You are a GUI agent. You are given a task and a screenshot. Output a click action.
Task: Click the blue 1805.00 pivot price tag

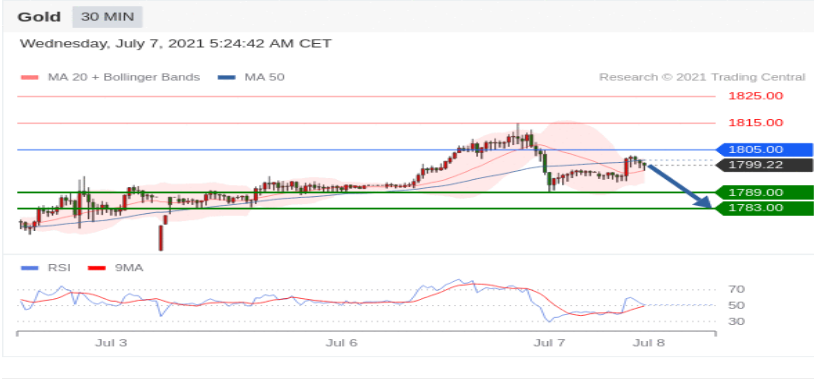pyautogui.click(x=764, y=149)
